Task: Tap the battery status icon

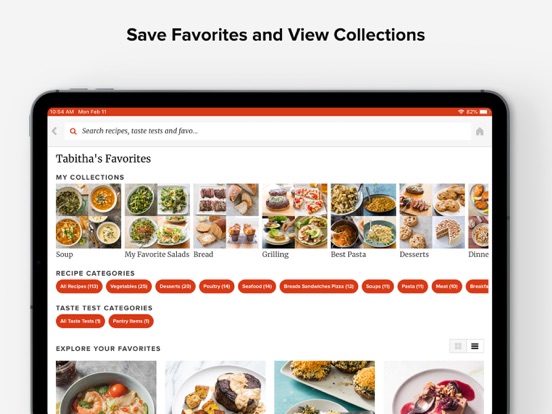Action: 484,112
